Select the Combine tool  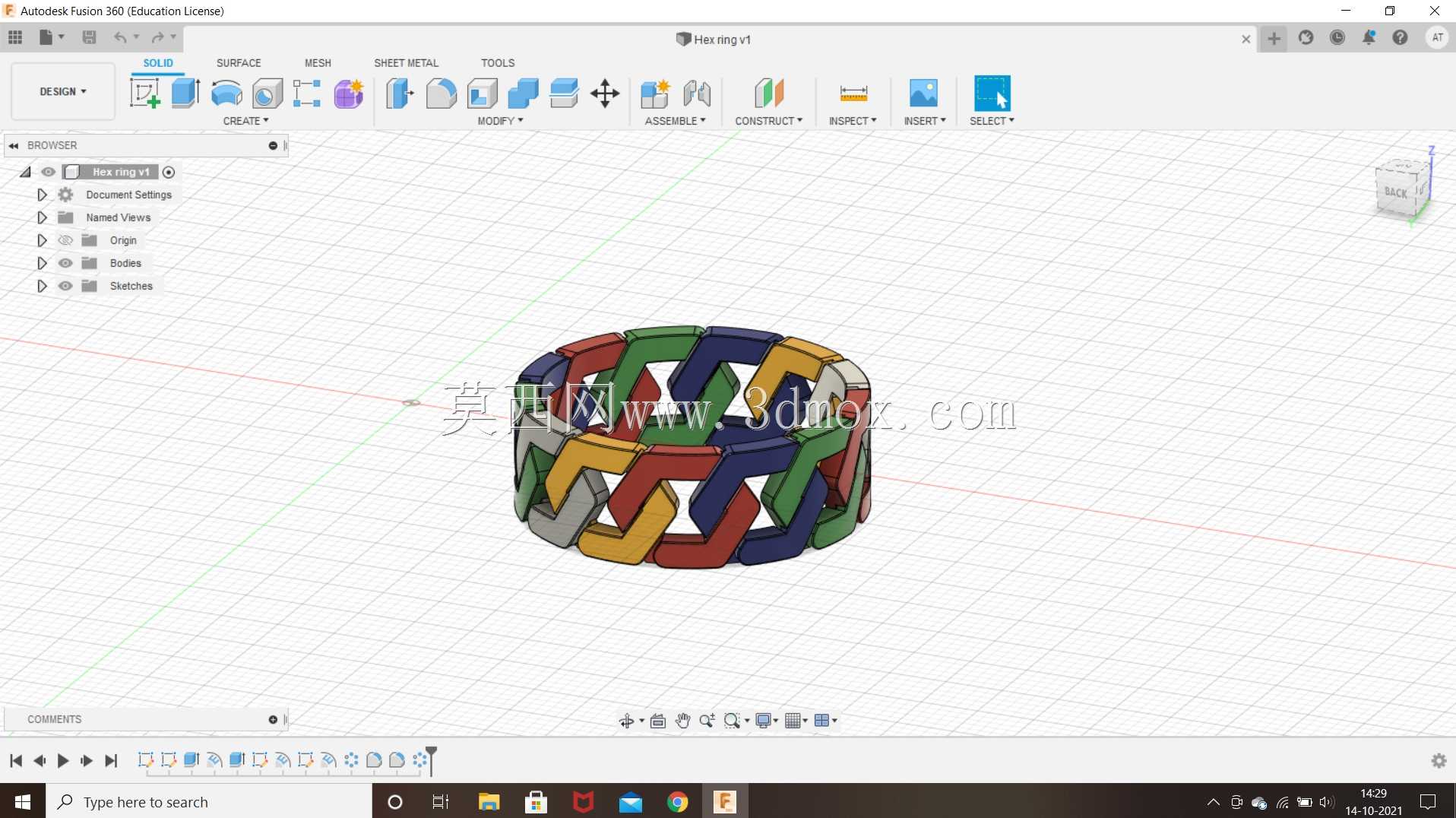pos(523,94)
